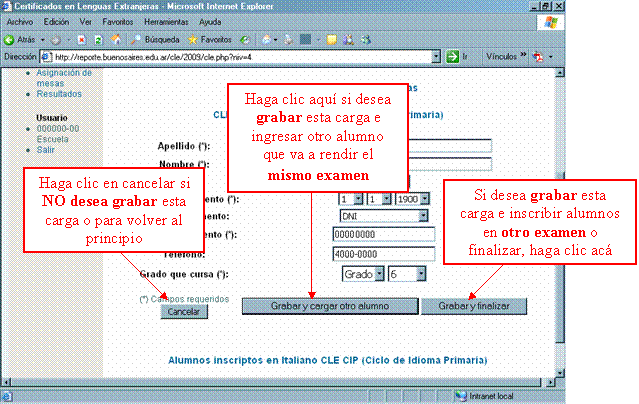Expand the birth year 1900 dropdown

[414, 198]
